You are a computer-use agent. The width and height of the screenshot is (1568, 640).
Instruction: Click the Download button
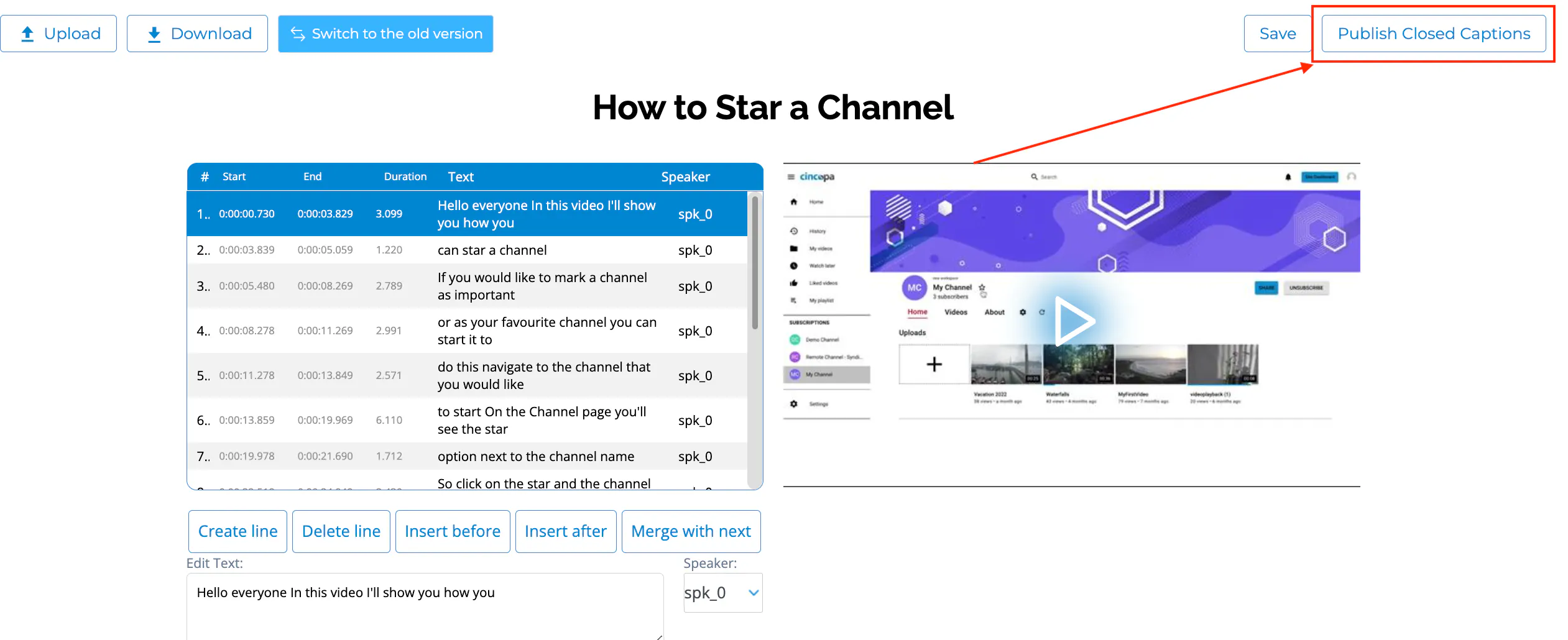(x=197, y=34)
